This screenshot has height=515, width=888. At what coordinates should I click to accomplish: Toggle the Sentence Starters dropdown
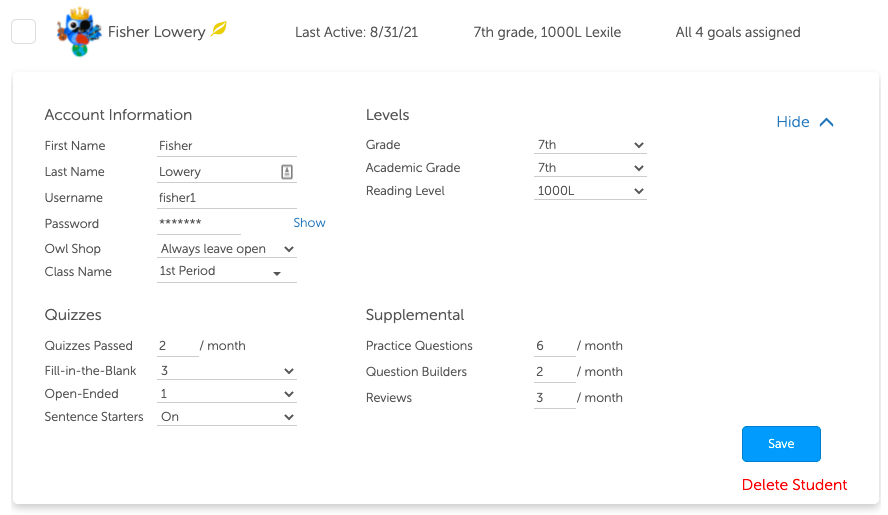[227, 417]
